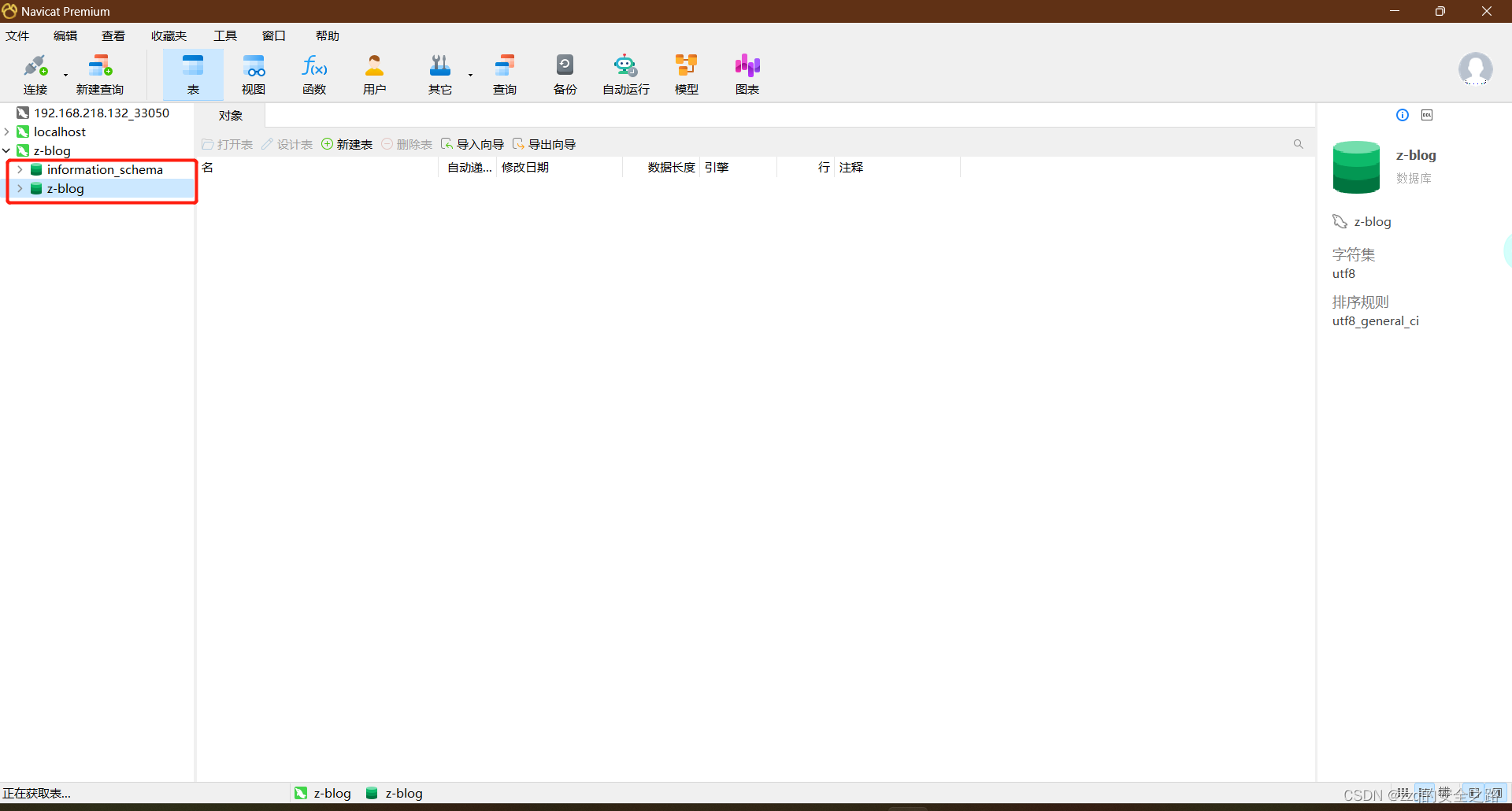The image size is (1512, 811).
Task: Click the large z-blog database icon
Action: (x=1356, y=167)
